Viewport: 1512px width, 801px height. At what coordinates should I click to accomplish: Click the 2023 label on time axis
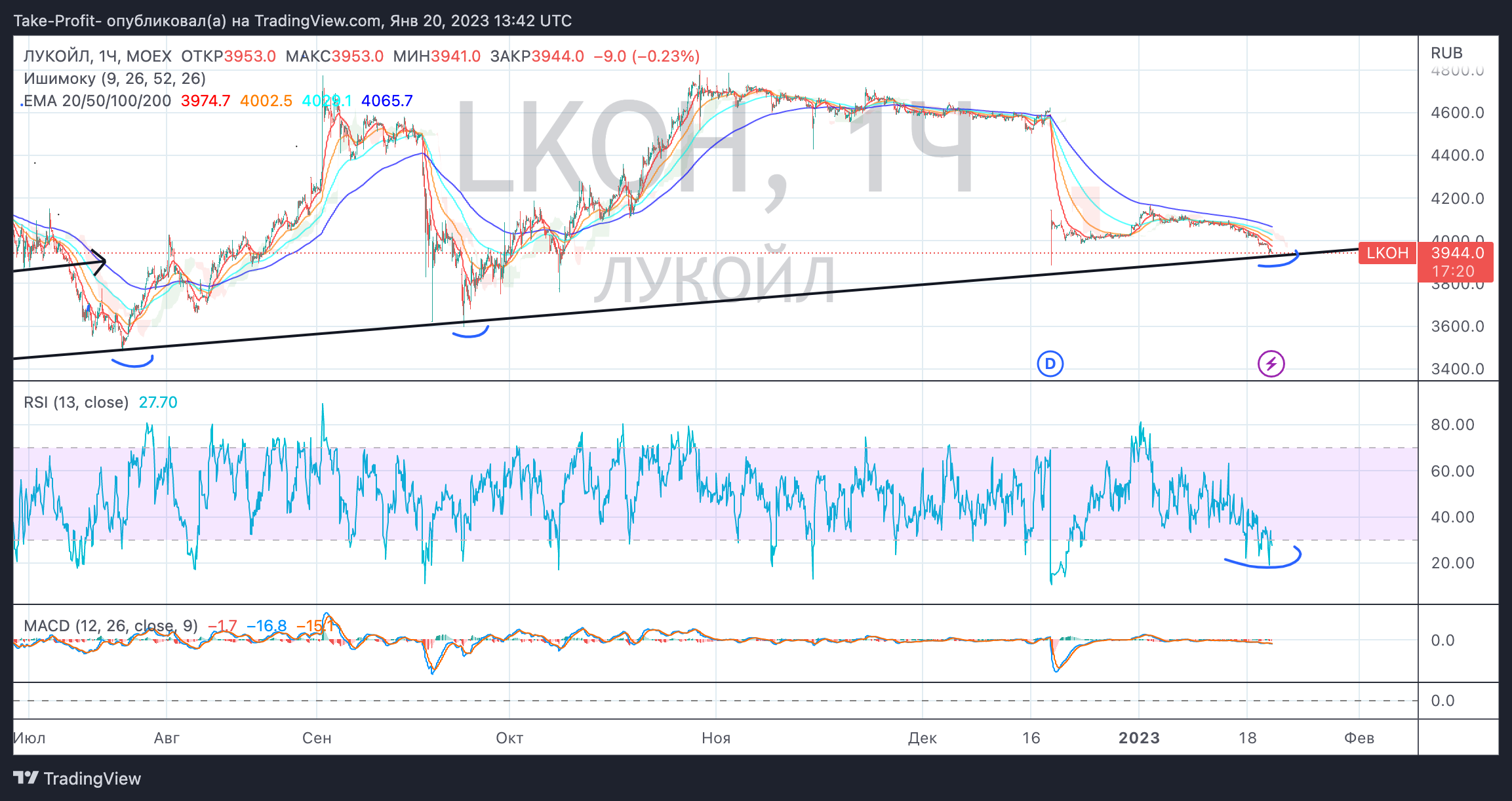1139,738
